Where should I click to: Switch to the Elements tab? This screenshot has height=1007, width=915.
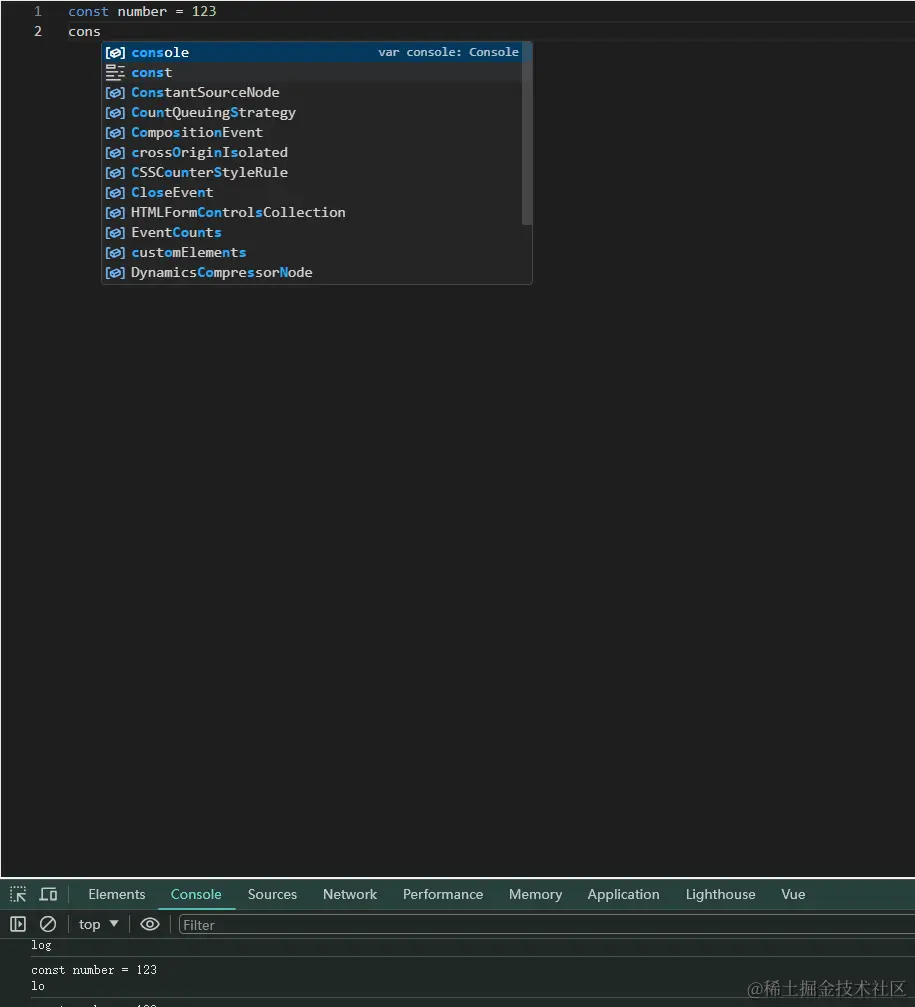point(117,894)
